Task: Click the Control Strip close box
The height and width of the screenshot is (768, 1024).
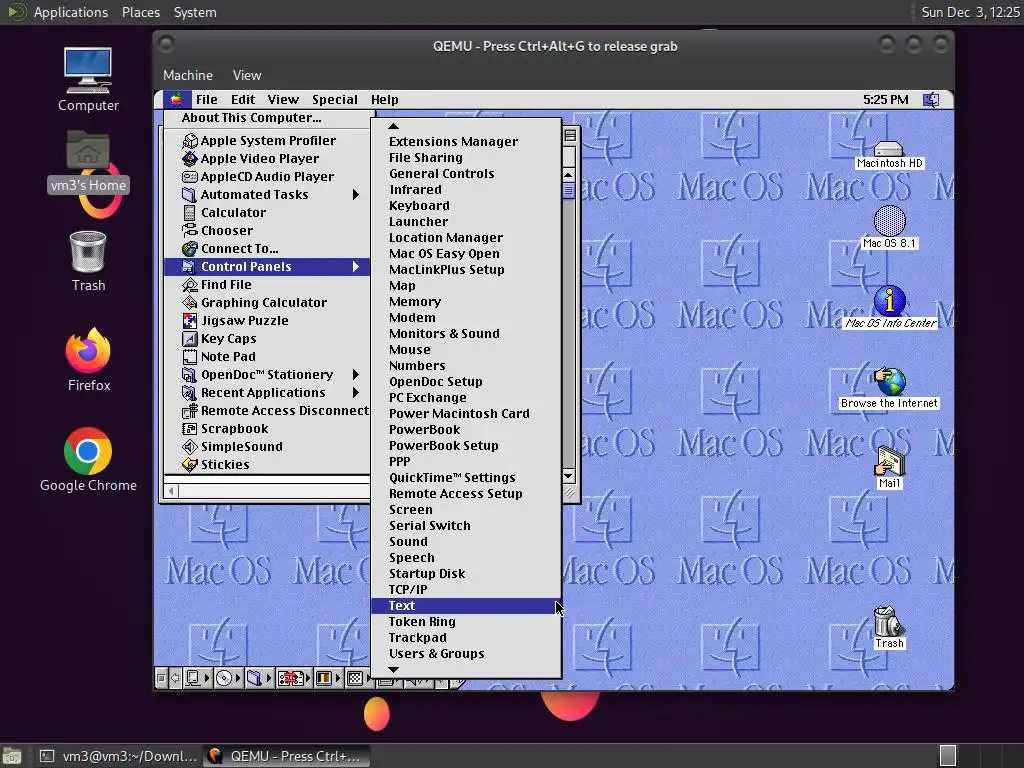Action: click(x=161, y=679)
